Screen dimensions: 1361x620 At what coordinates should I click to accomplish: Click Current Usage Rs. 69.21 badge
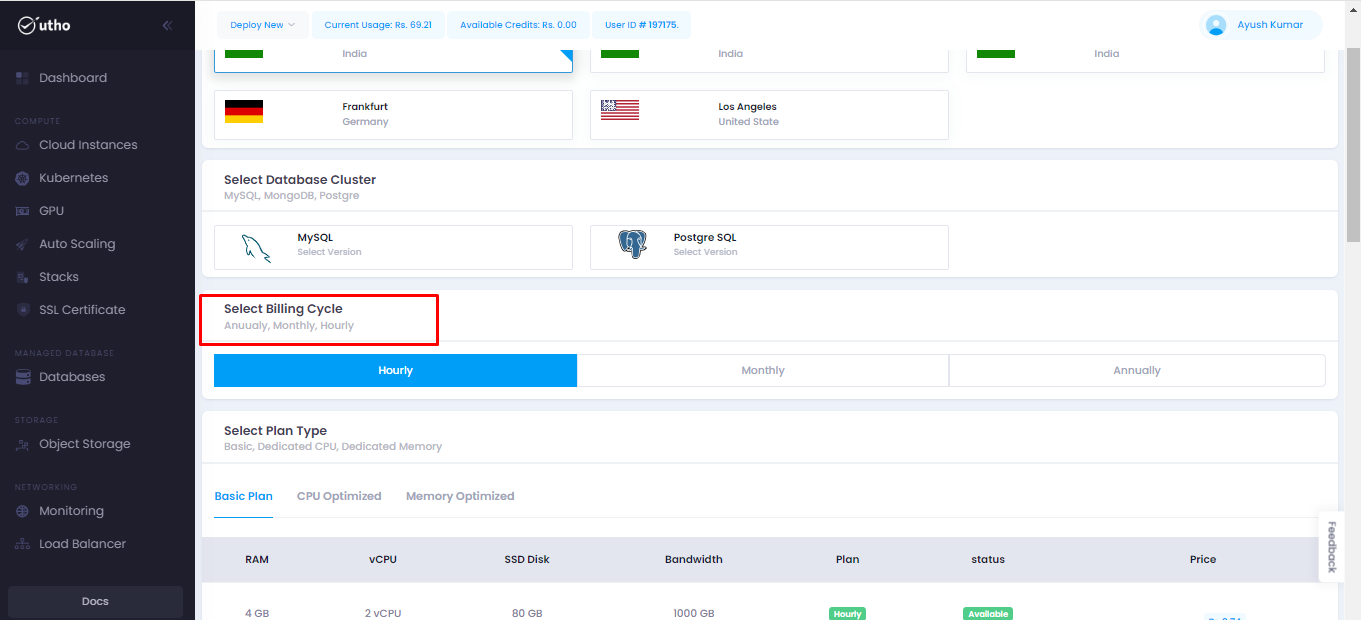(378, 25)
